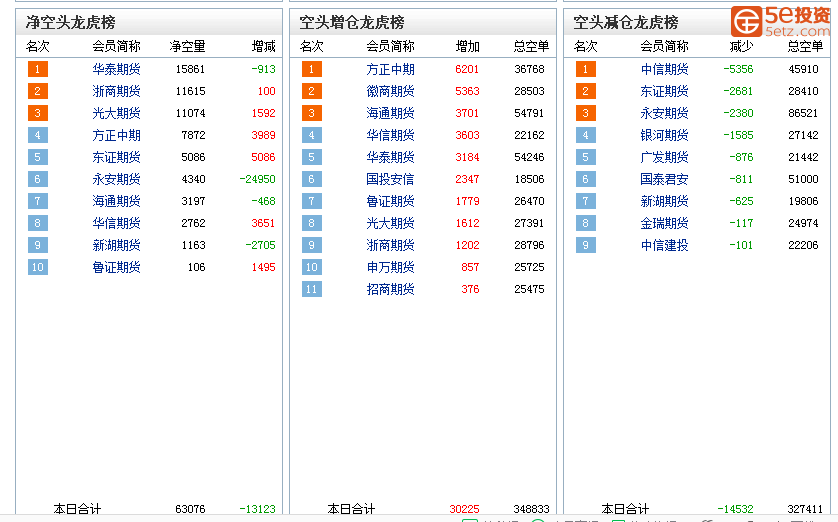Open 方正中期 link in 空头增仓龙虎榜 table
Screen dimensions: 838x522
point(390,69)
